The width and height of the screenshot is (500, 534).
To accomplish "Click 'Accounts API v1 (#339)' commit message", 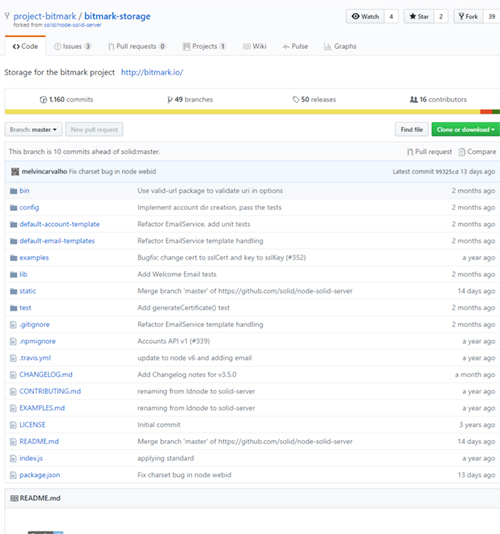I will click(174, 341).
